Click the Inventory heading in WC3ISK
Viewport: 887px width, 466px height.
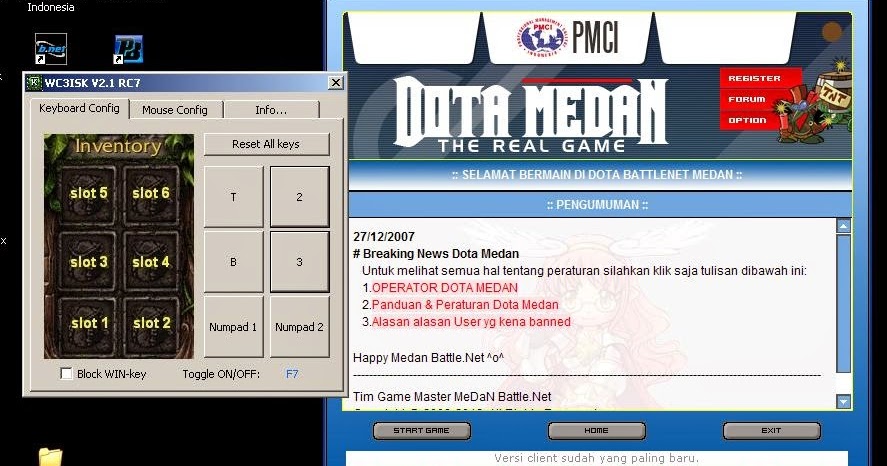118,146
